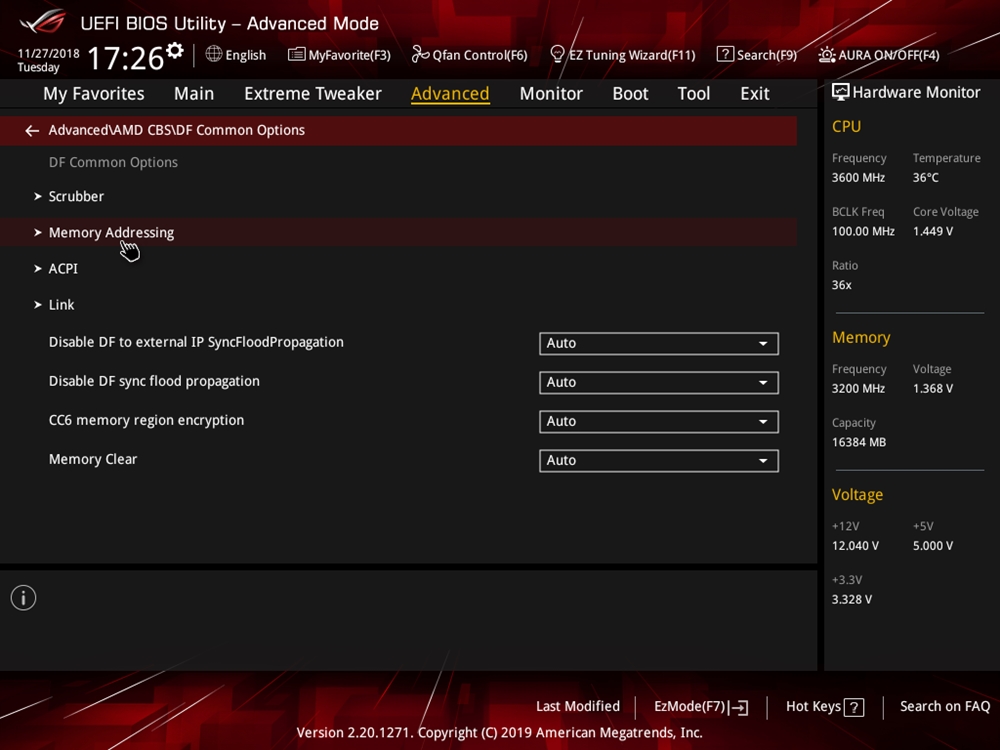The height and width of the screenshot is (750, 1000).
Task: Click the Hot Keys label
Action: click(813, 707)
